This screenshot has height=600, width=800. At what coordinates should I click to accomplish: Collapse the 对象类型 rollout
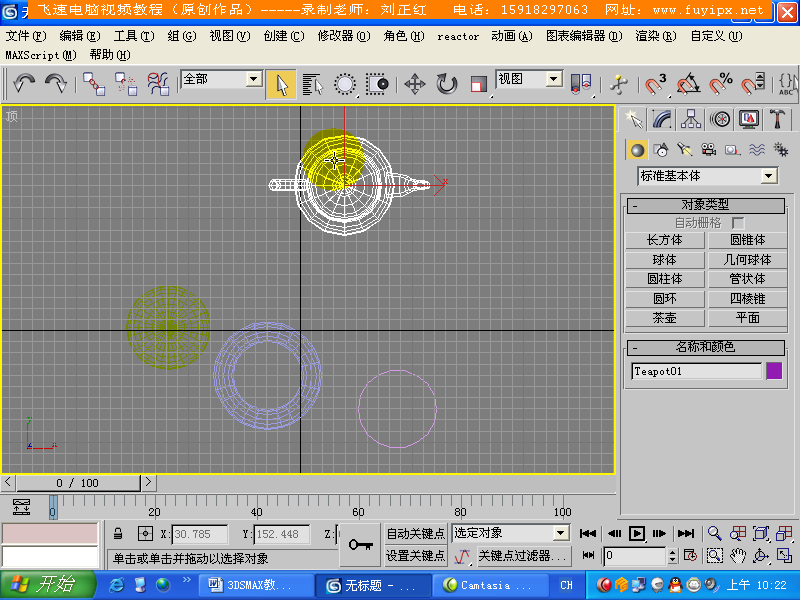pos(706,205)
